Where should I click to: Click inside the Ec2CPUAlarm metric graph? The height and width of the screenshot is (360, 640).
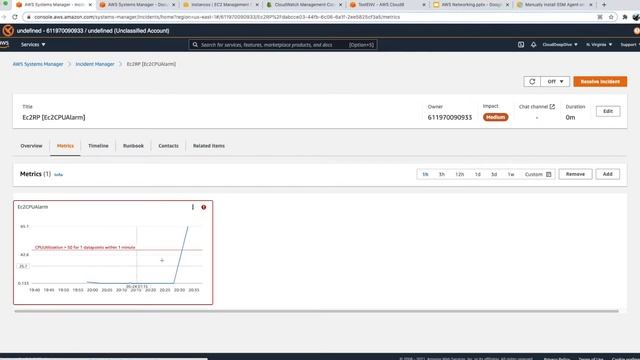coord(117,255)
